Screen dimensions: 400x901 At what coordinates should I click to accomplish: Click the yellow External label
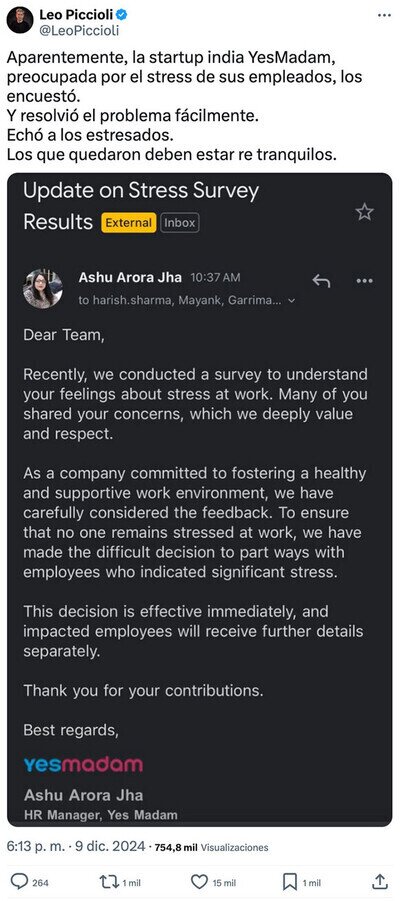pyautogui.click(x=129, y=223)
